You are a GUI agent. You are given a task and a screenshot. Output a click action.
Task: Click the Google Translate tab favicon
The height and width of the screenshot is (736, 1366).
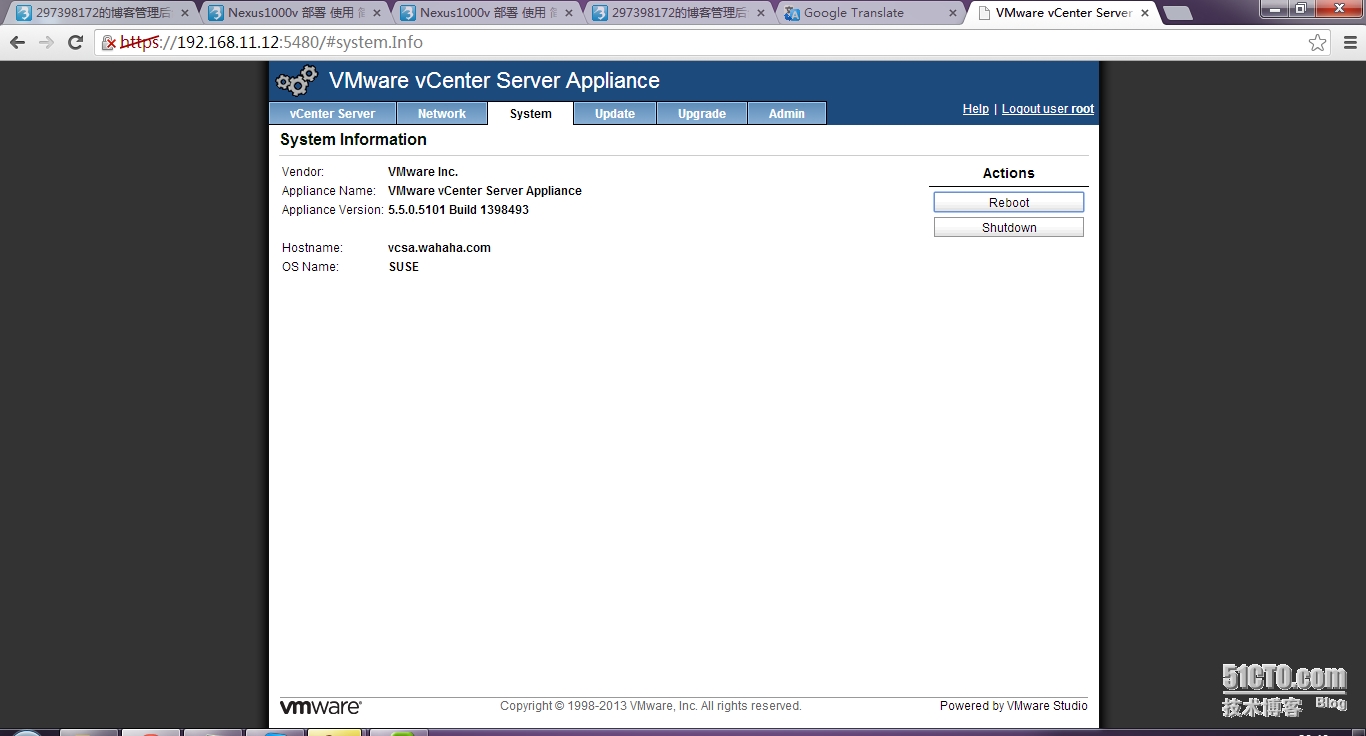pos(792,13)
